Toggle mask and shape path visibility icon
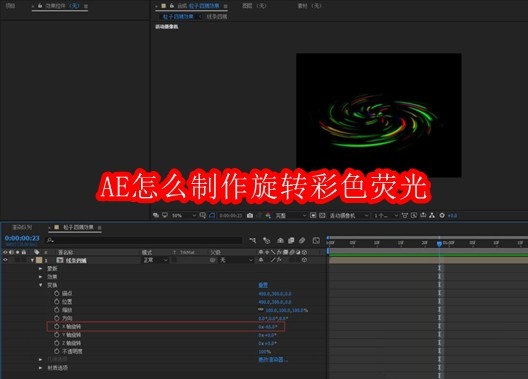 pos(212,215)
